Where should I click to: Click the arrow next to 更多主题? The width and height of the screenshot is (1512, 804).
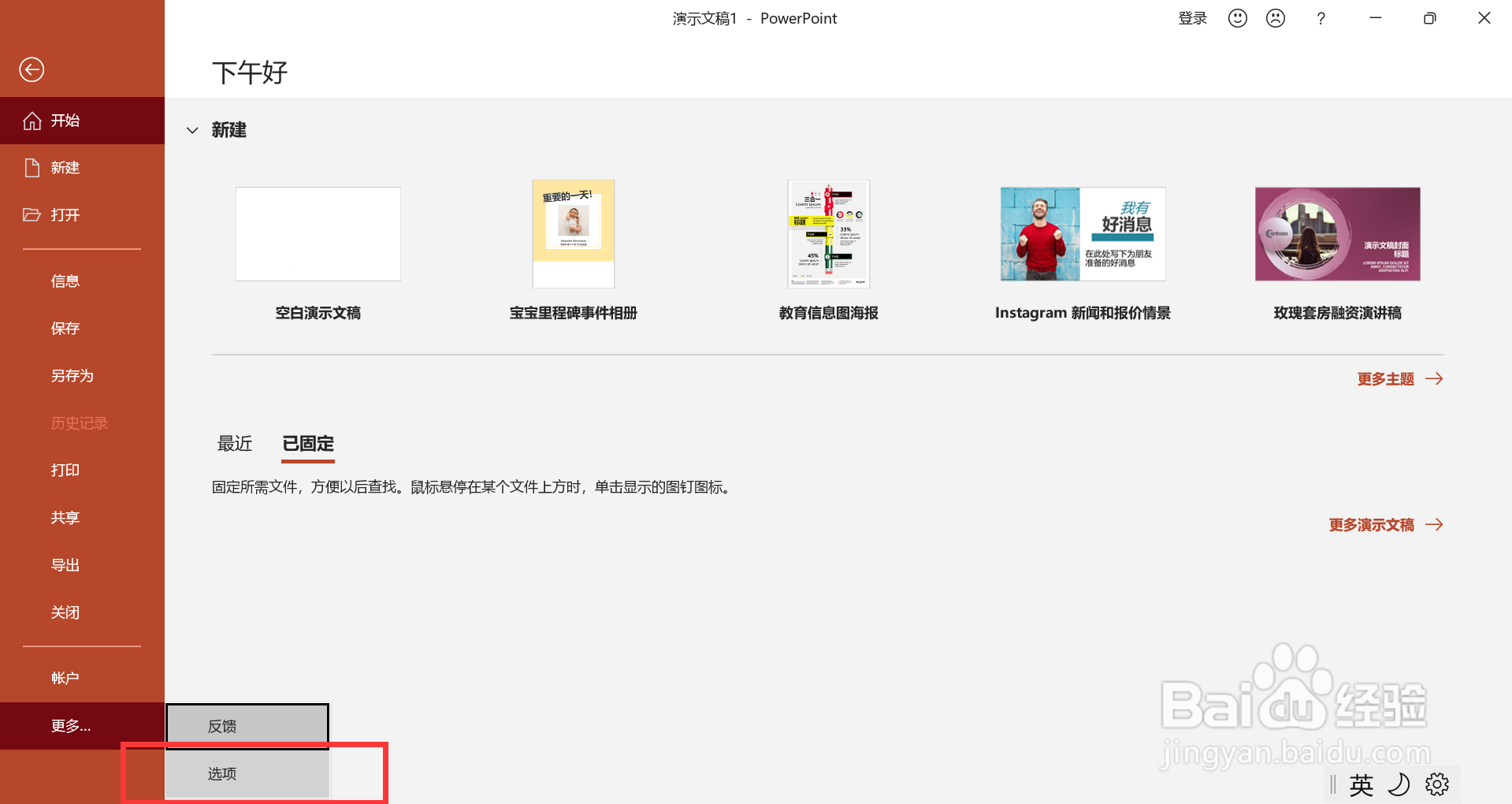click(x=1434, y=379)
